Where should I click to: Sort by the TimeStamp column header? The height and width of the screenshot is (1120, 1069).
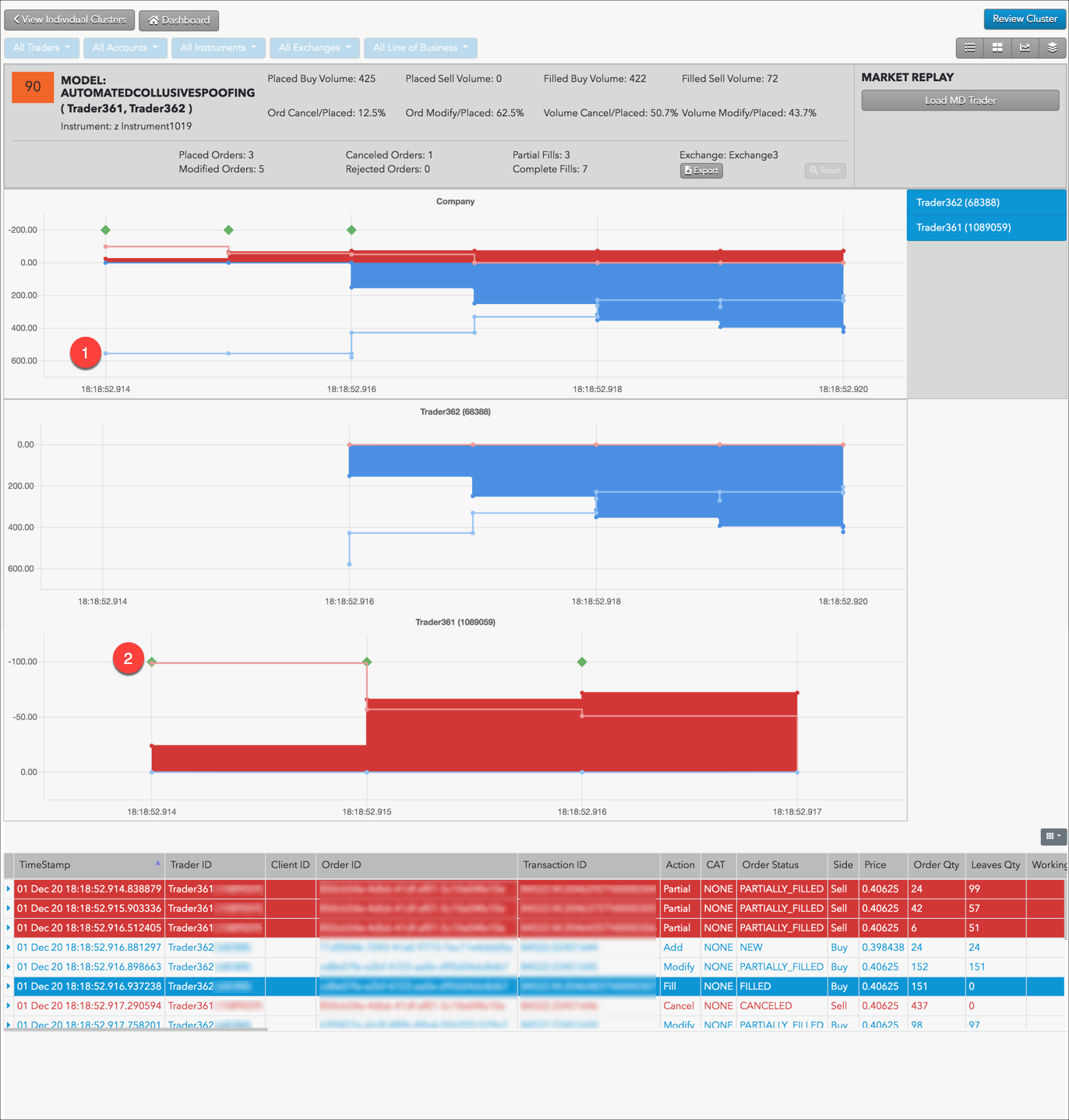(x=86, y=864)
